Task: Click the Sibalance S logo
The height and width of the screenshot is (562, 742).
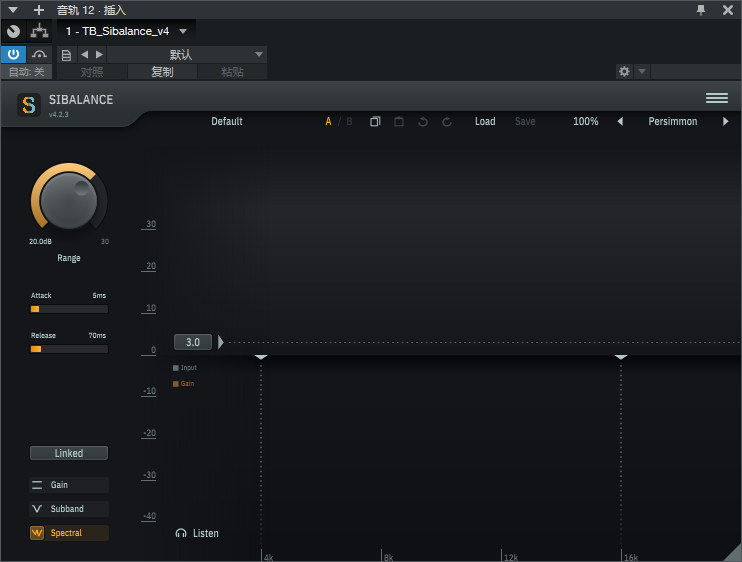Action: pyautogui.click(x=29, y=105)
